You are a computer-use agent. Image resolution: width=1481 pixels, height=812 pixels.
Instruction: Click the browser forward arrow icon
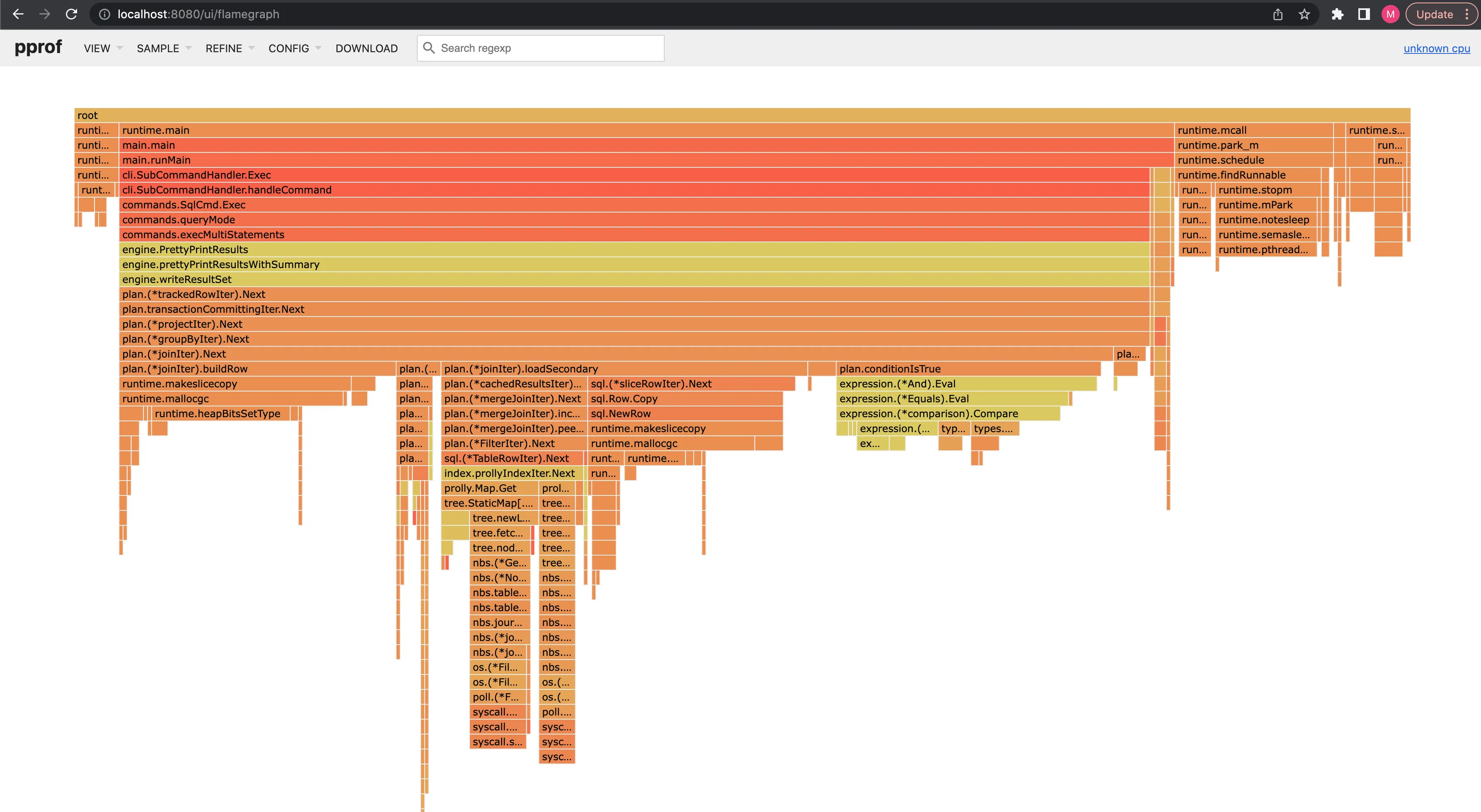[x=45, y=15]
